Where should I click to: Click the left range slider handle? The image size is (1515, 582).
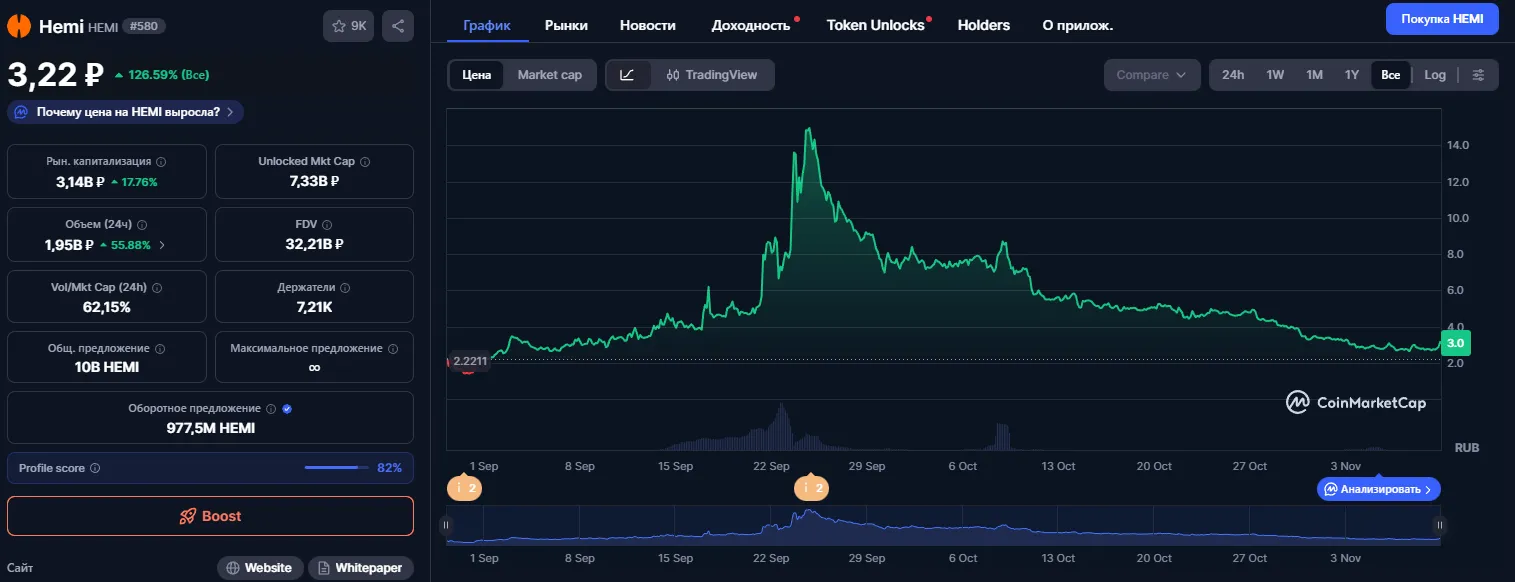click(446, 525)
